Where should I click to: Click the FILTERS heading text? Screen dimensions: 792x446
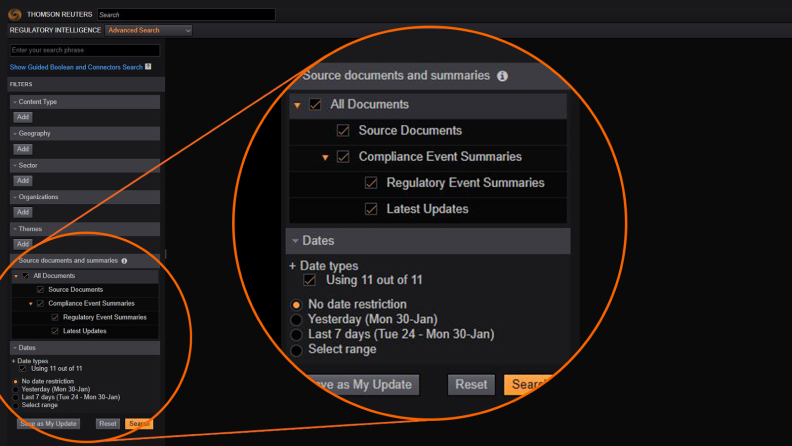click(21, 84)
